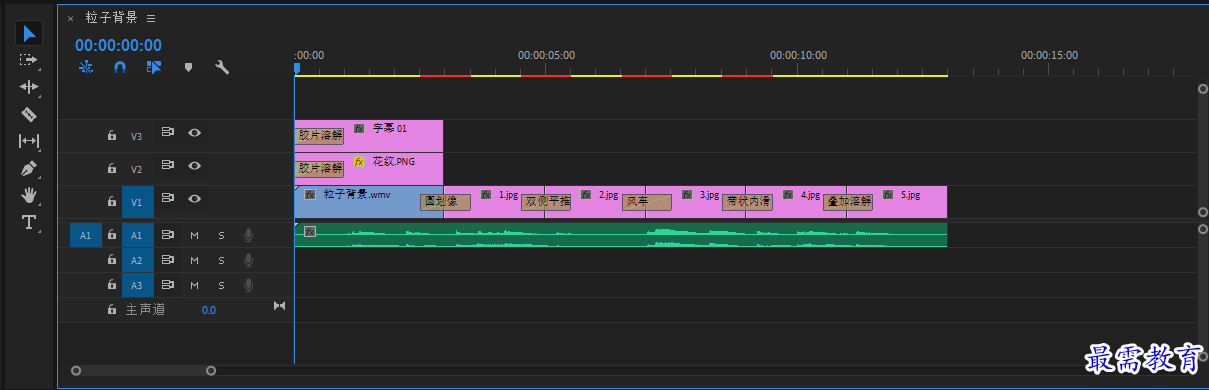Enable voice-over record on A2 microphone
1209x390 pixels.
pos(247,260)
